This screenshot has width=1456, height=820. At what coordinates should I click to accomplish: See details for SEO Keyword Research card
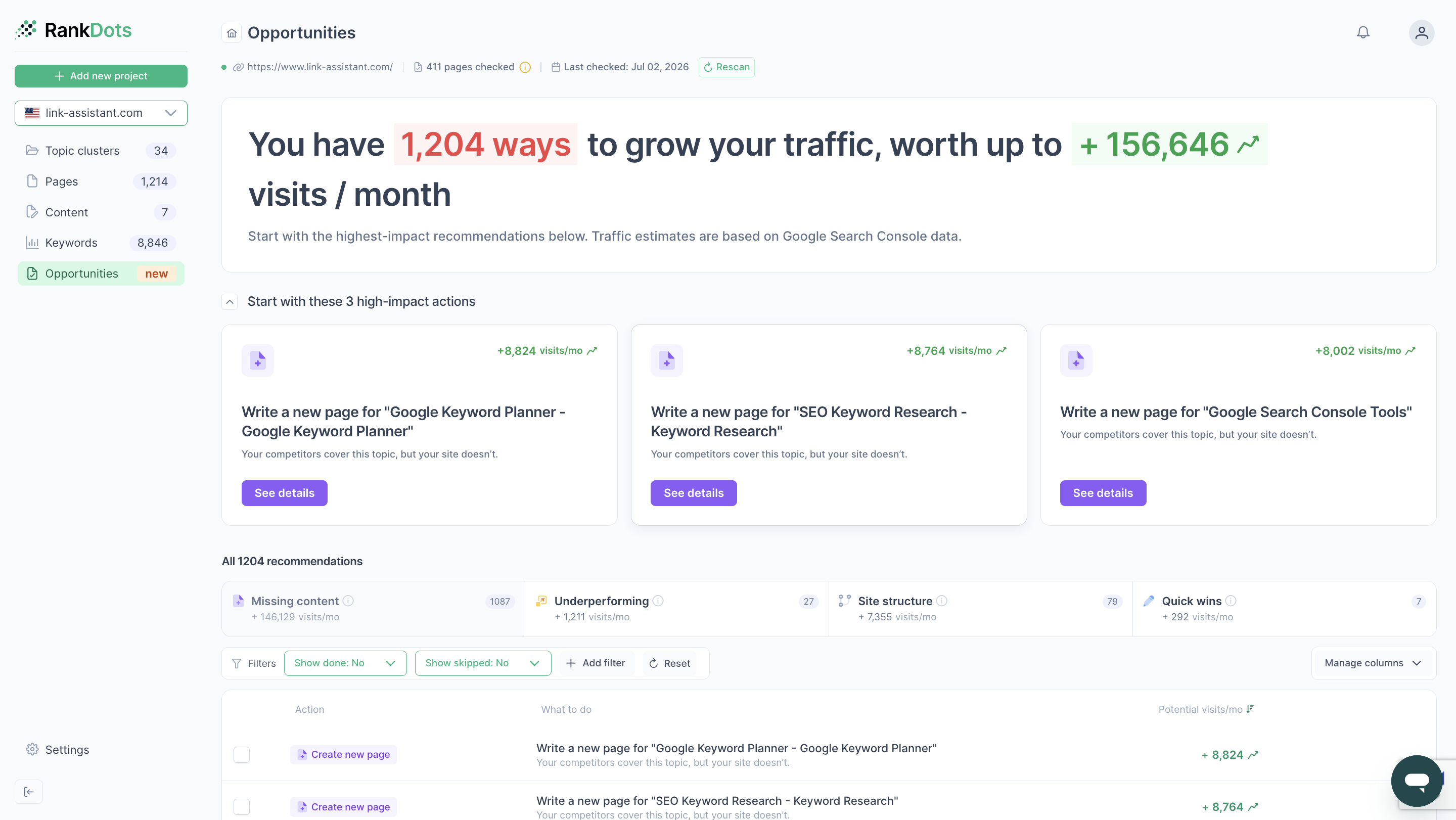click(x=694, y=493)
